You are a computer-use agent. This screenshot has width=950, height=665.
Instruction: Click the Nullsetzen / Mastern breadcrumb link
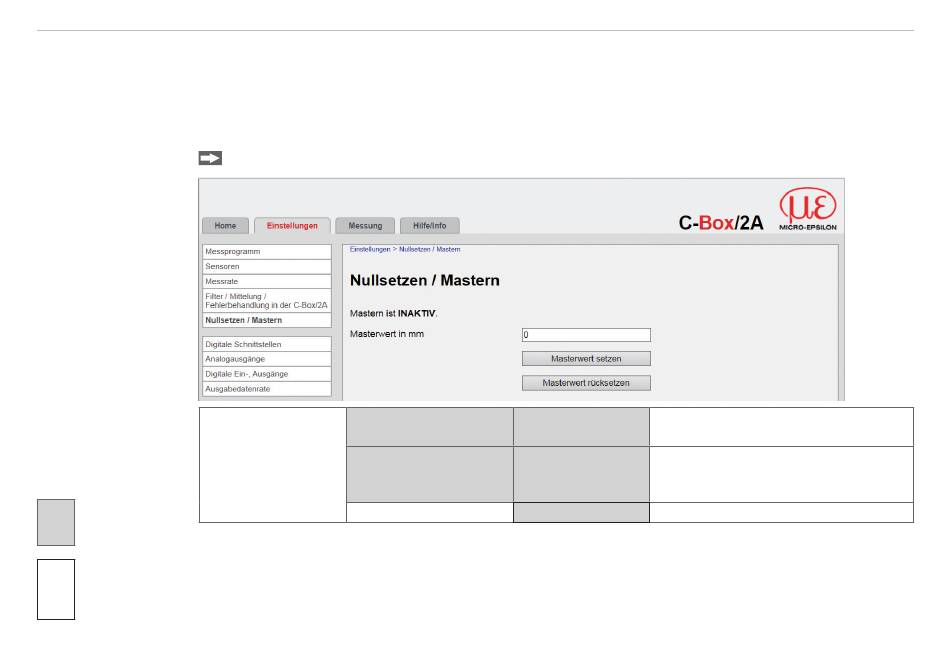pos(430,250)
